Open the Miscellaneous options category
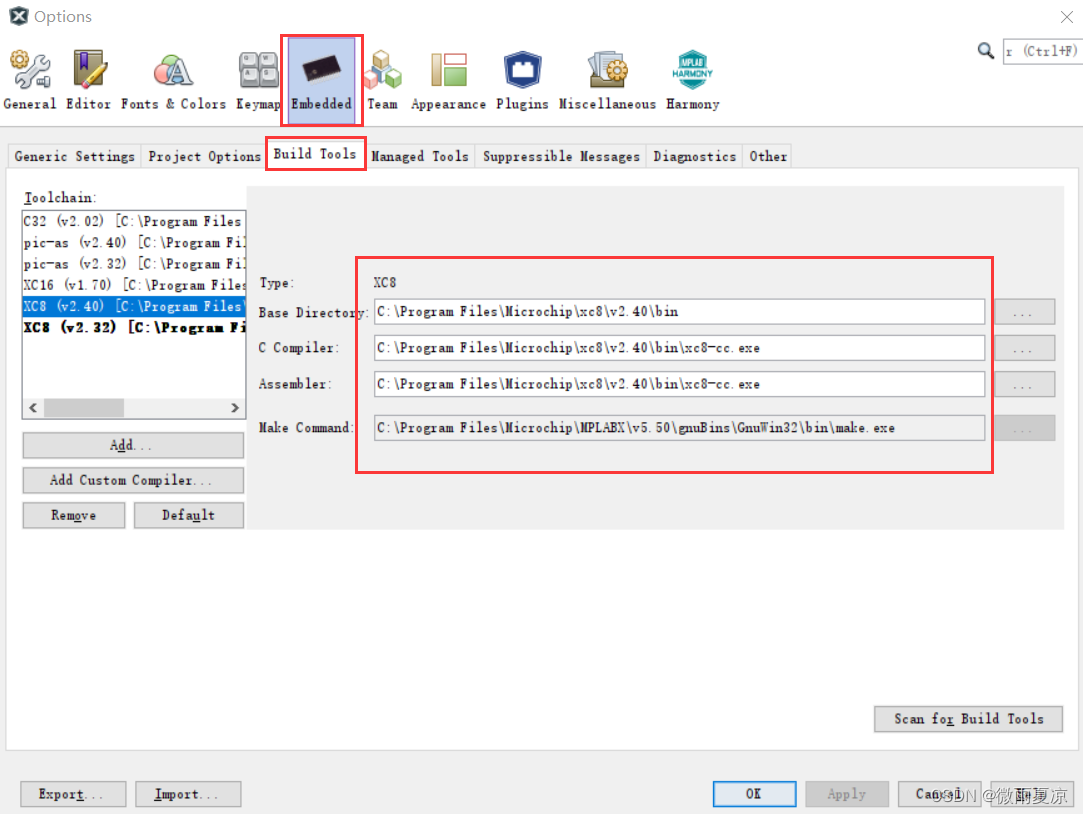This screenshot has height=814, width=1083. (x=607, y=79)
